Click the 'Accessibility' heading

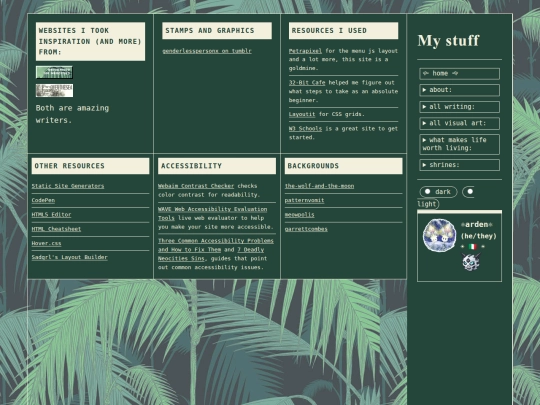click(x=217, y=166)
